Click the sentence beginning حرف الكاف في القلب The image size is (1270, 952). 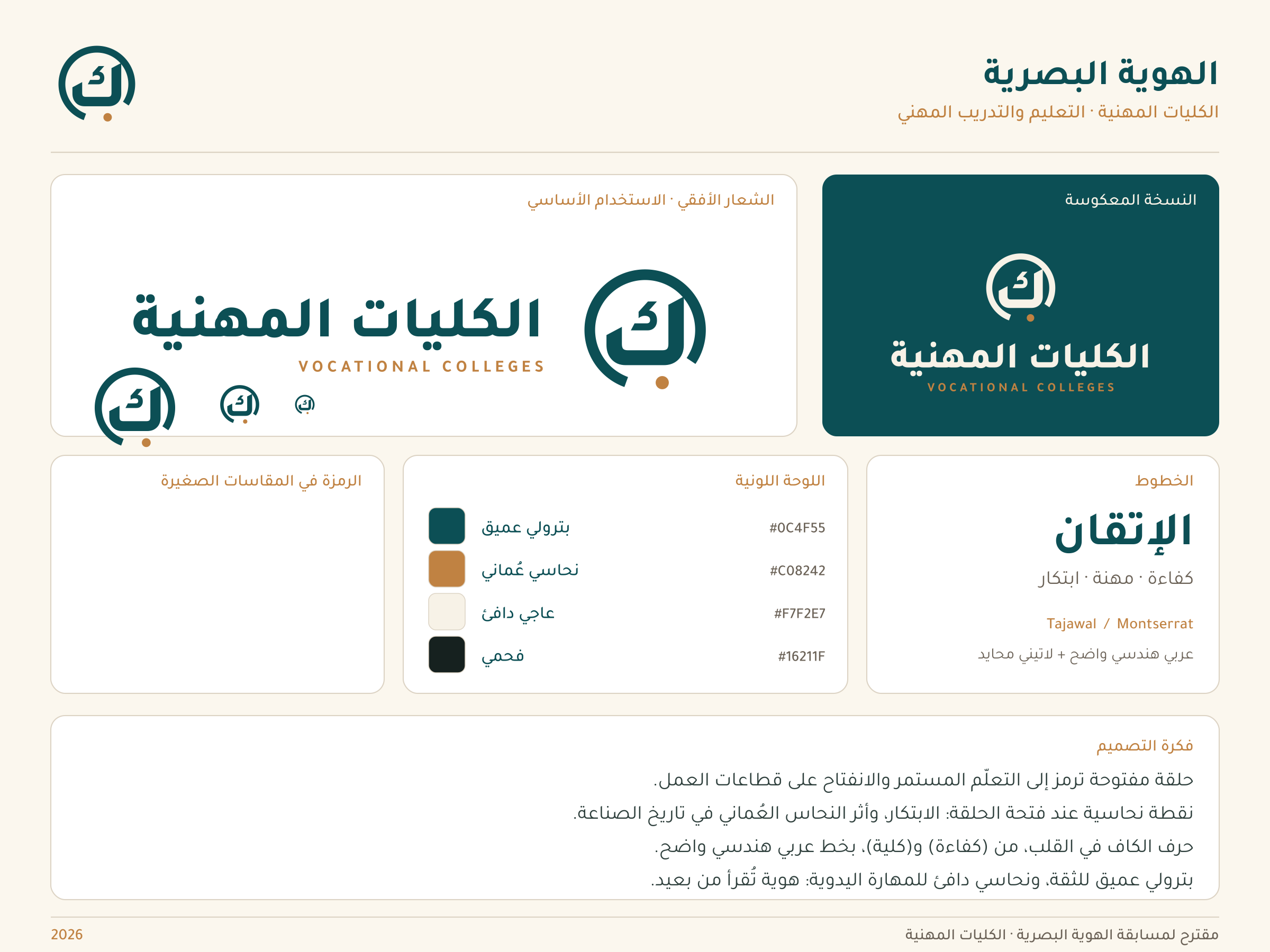(x=924, y=847)
